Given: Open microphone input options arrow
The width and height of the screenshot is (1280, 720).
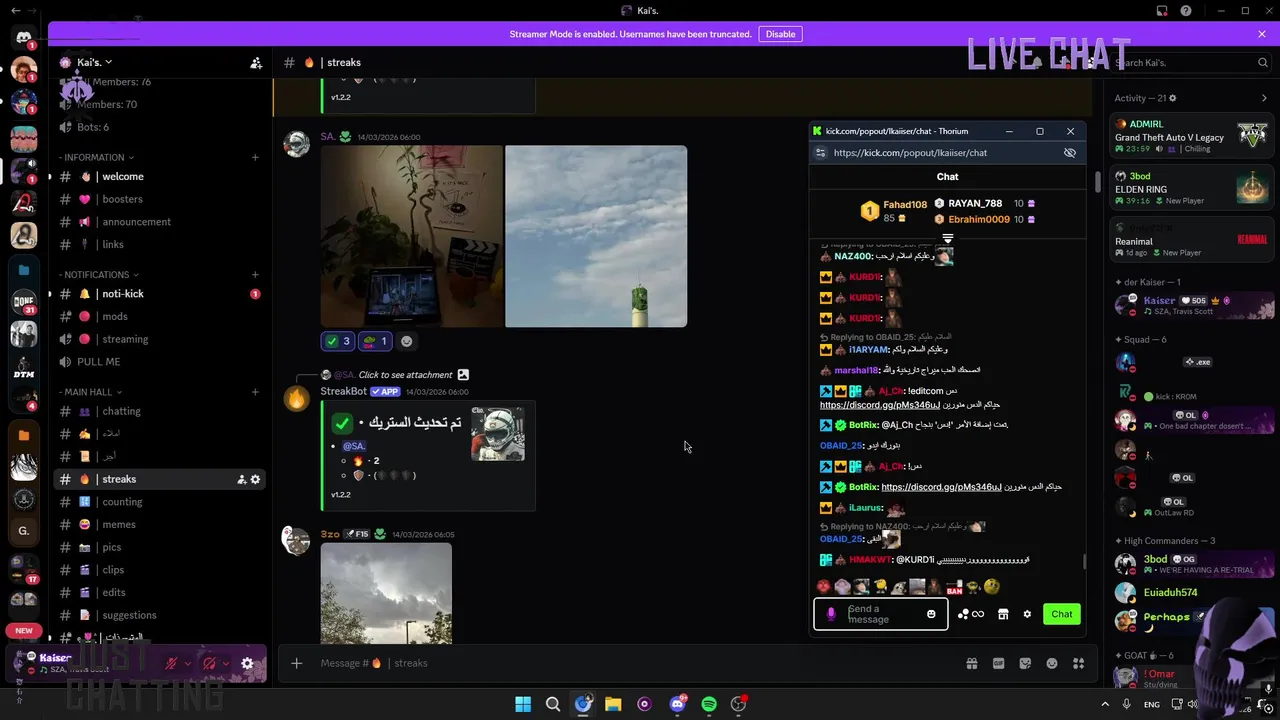Looking at the screenshot, I should (x=188, y=663).
